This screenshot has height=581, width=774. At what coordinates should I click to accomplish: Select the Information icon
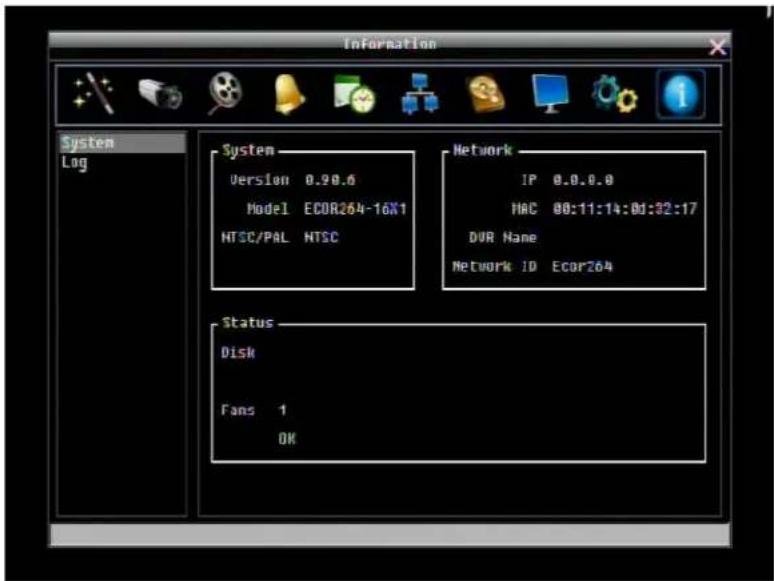[681, 94]
